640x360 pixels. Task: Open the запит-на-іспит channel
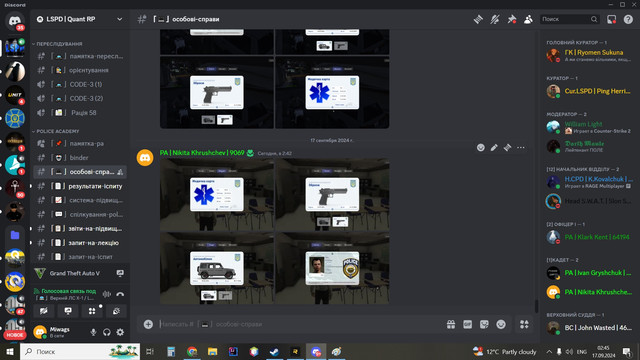[80, 257]
